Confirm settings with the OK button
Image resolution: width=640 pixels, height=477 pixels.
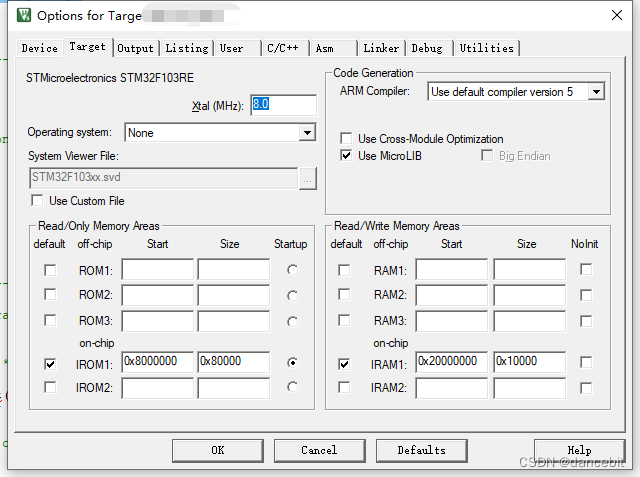point(218,450)
